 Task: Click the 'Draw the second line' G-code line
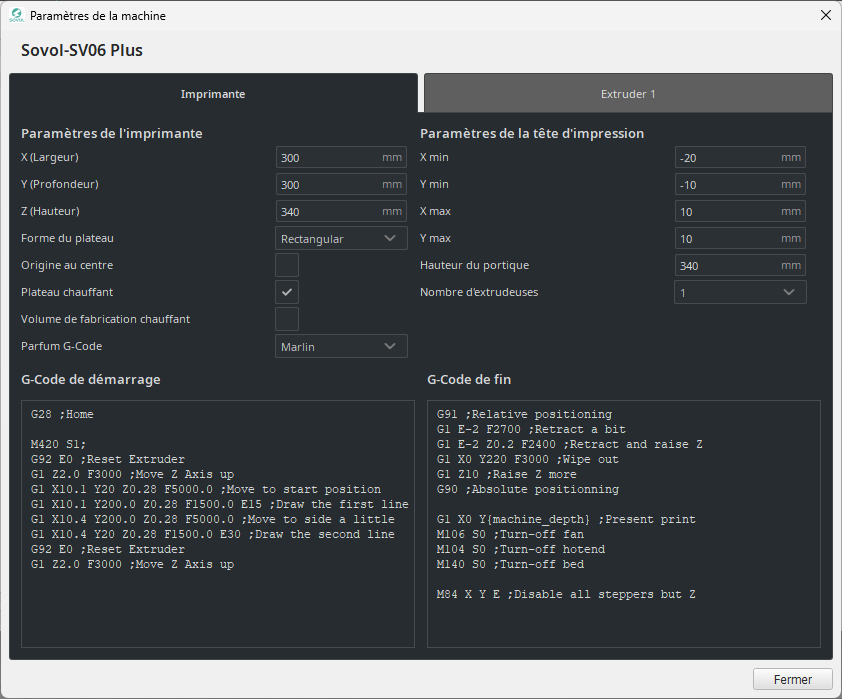click(213, 534)
